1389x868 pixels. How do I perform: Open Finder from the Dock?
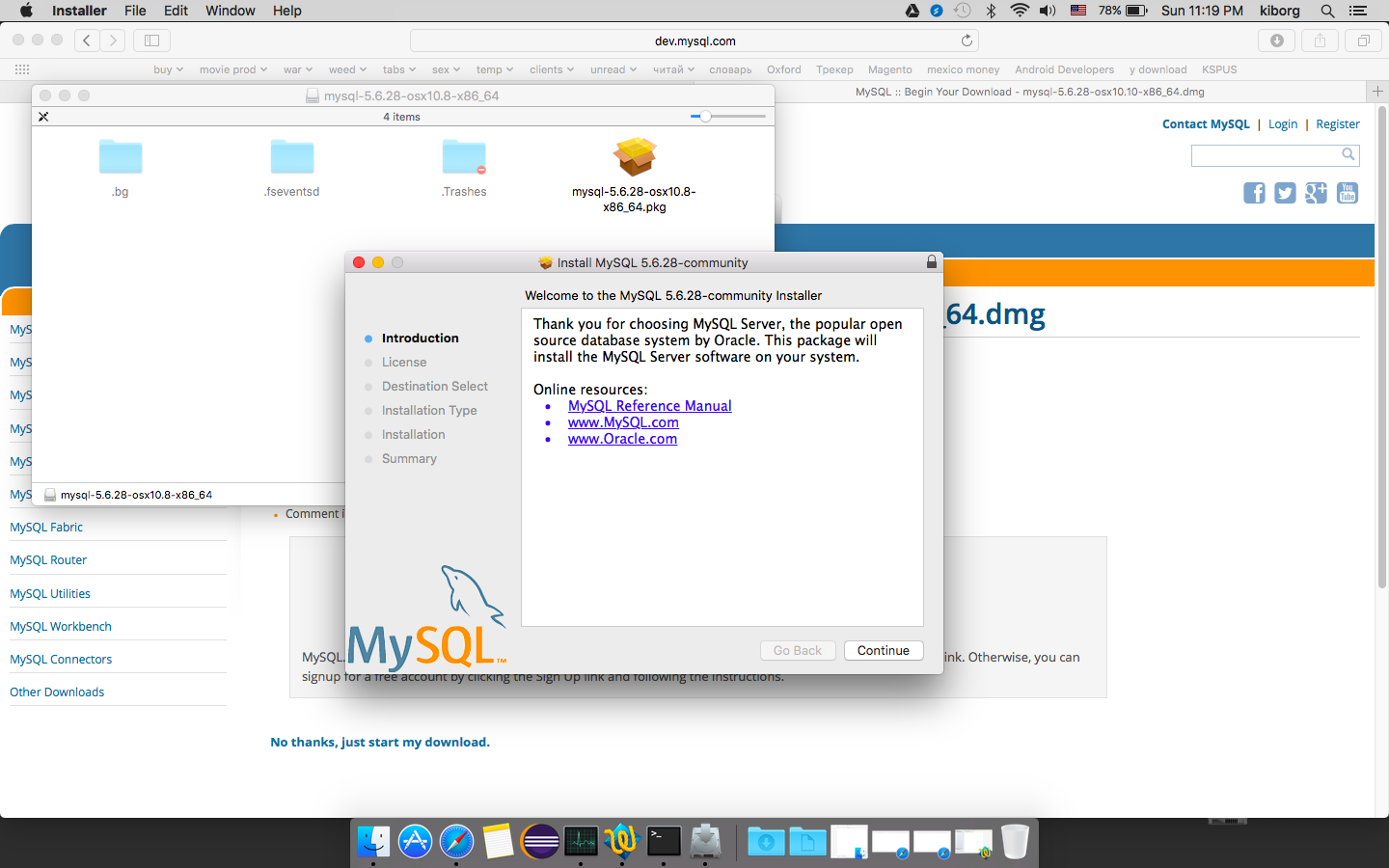(x=373, y=841)
